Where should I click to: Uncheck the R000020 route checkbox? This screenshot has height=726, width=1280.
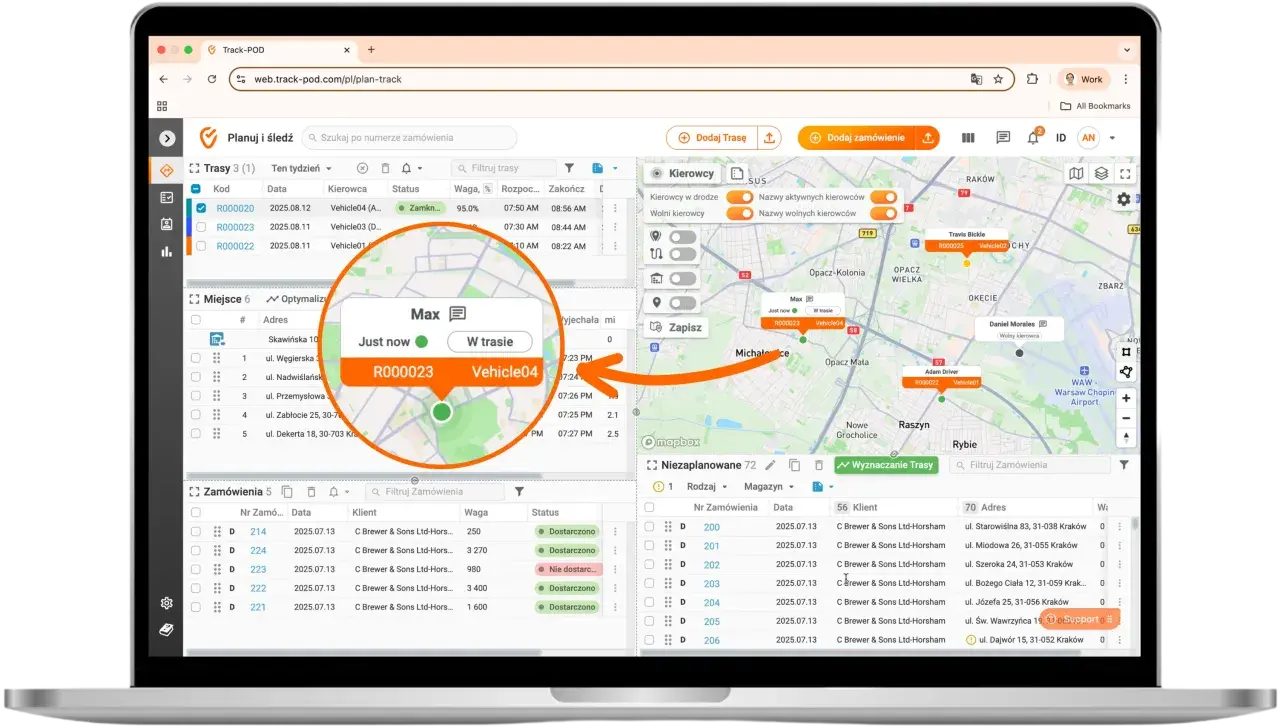tap(202, 208)
